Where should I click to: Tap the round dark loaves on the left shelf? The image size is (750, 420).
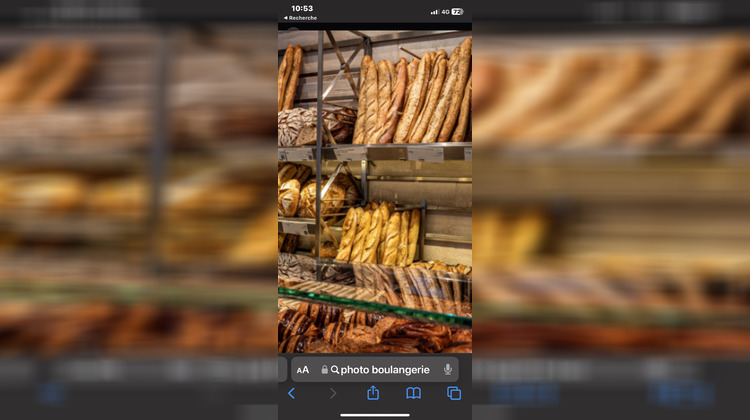tap(300, 127)
